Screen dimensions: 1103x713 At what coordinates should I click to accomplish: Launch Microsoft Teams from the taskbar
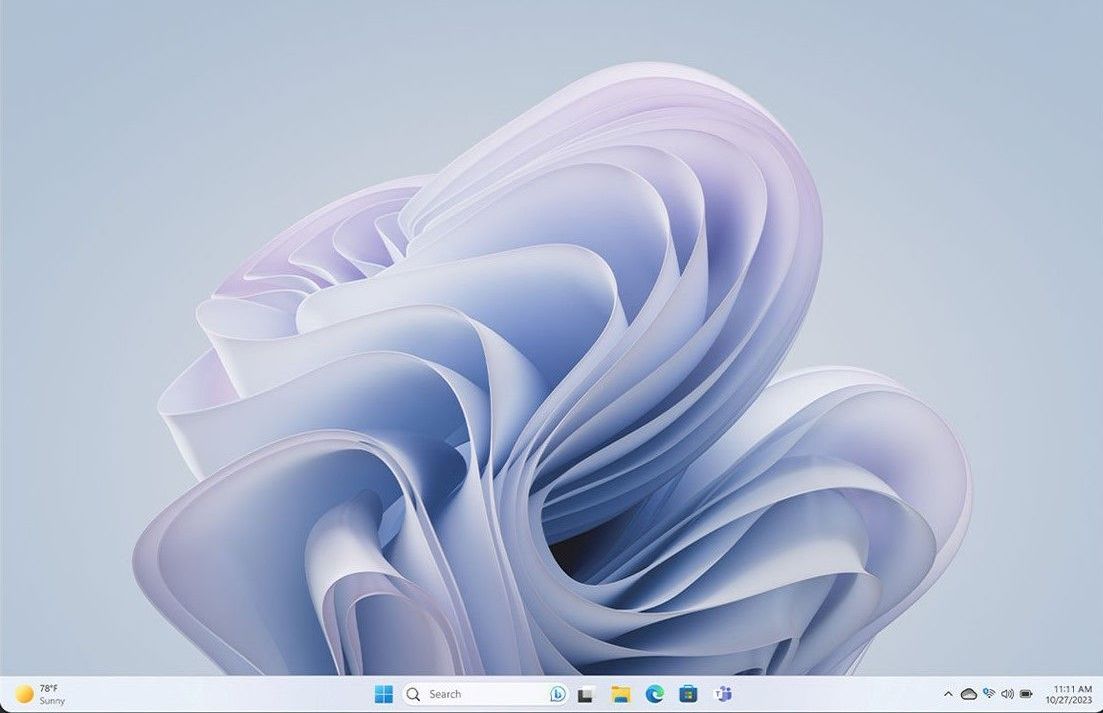click(x=722, y=695)
